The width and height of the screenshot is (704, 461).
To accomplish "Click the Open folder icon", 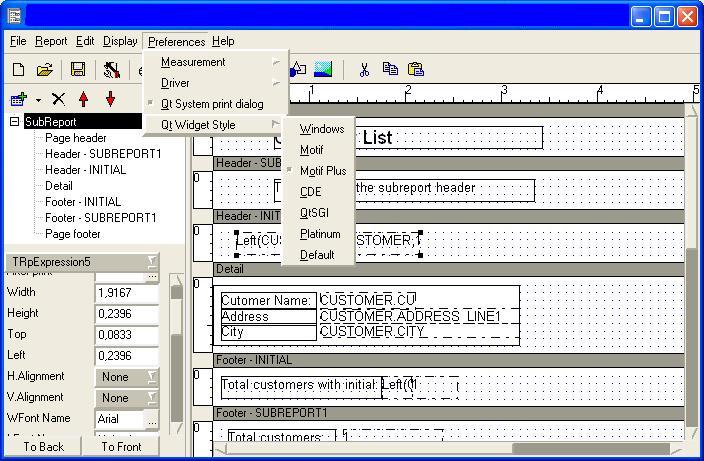I will tap(45, 69).
